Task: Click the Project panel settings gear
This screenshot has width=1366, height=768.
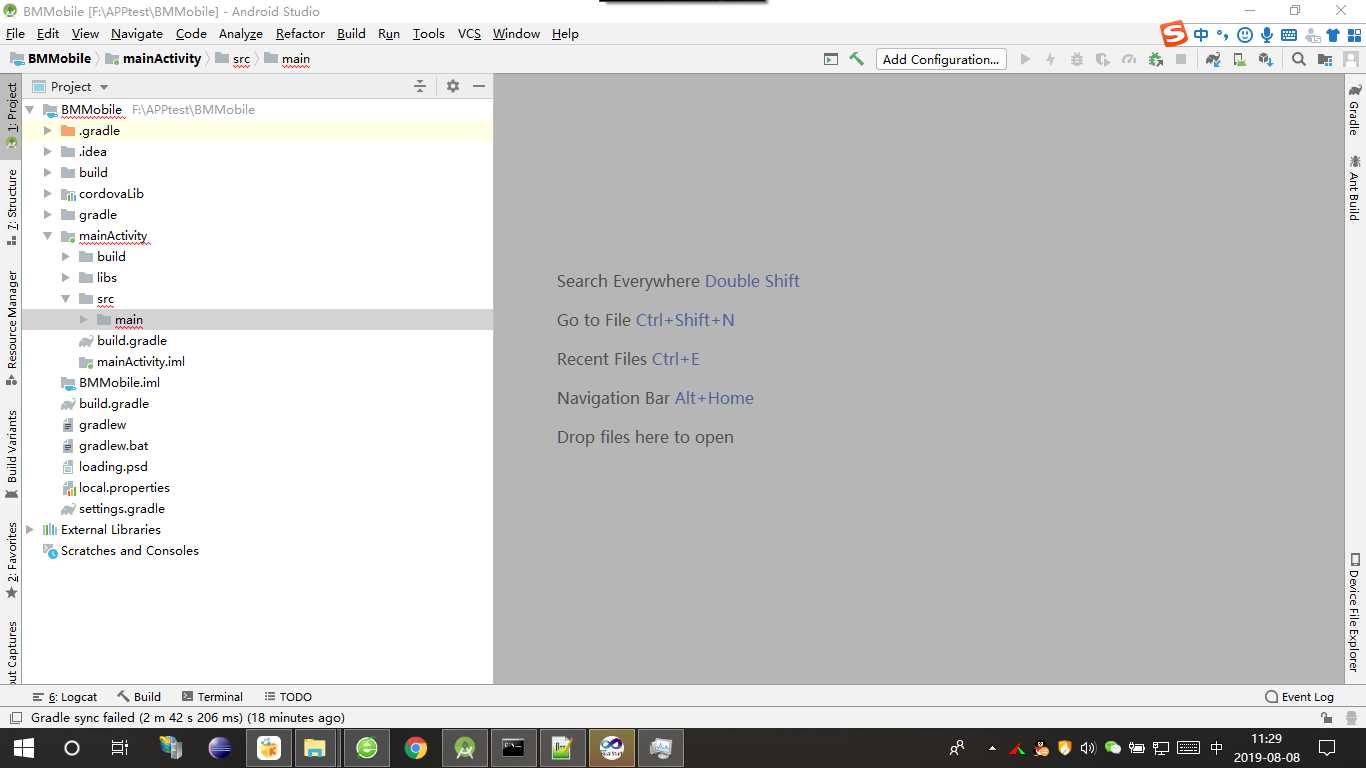Action: (x=453, y=86)
